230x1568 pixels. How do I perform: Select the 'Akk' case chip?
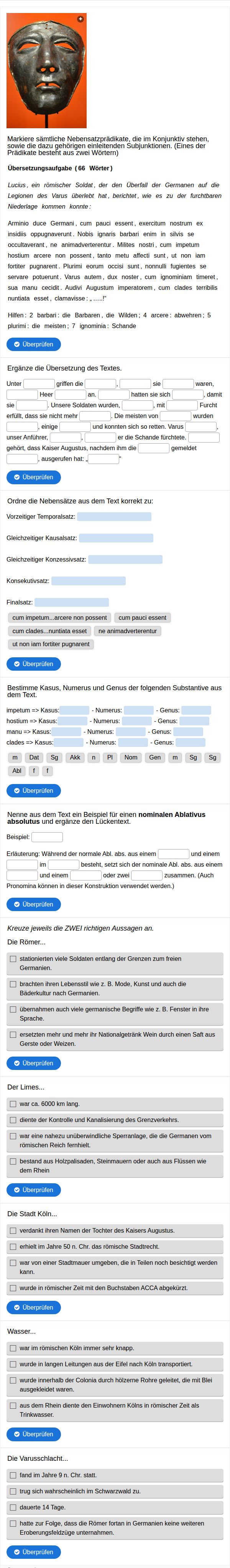[75, 758]
